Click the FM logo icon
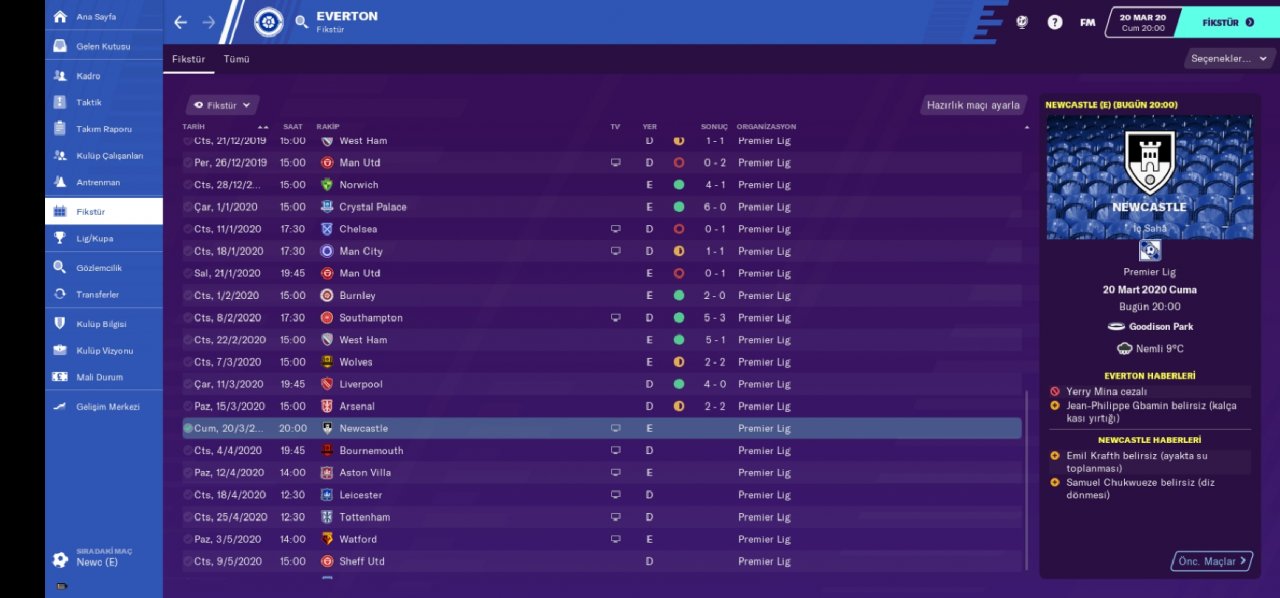1280x598 pixels. tap(1087, 22)
